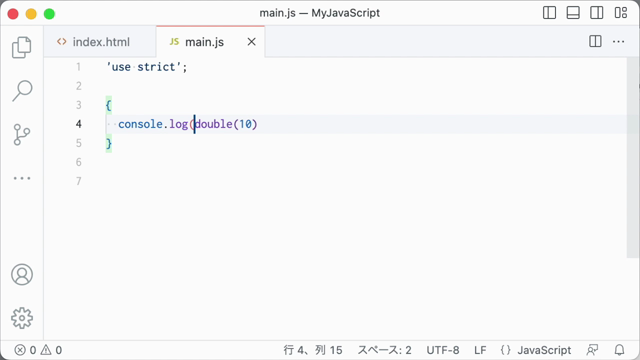Open the Manage gear menu
The height and width of the screenshot is (360, 640).
pos(22,318)
